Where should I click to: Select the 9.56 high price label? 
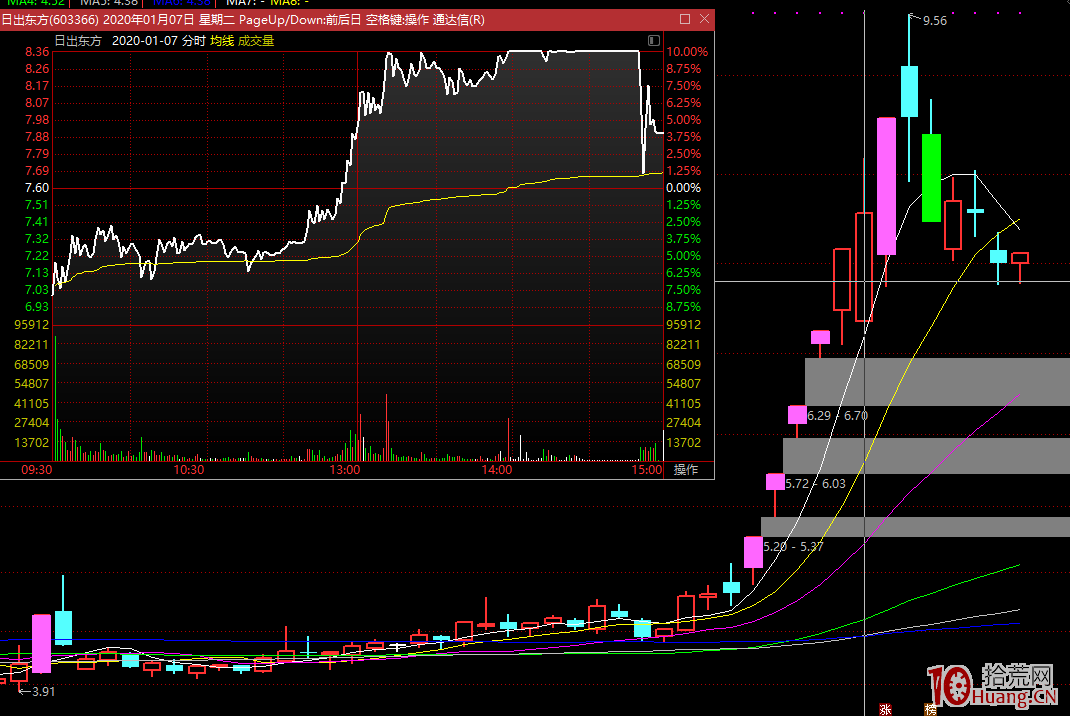(934, 20)
